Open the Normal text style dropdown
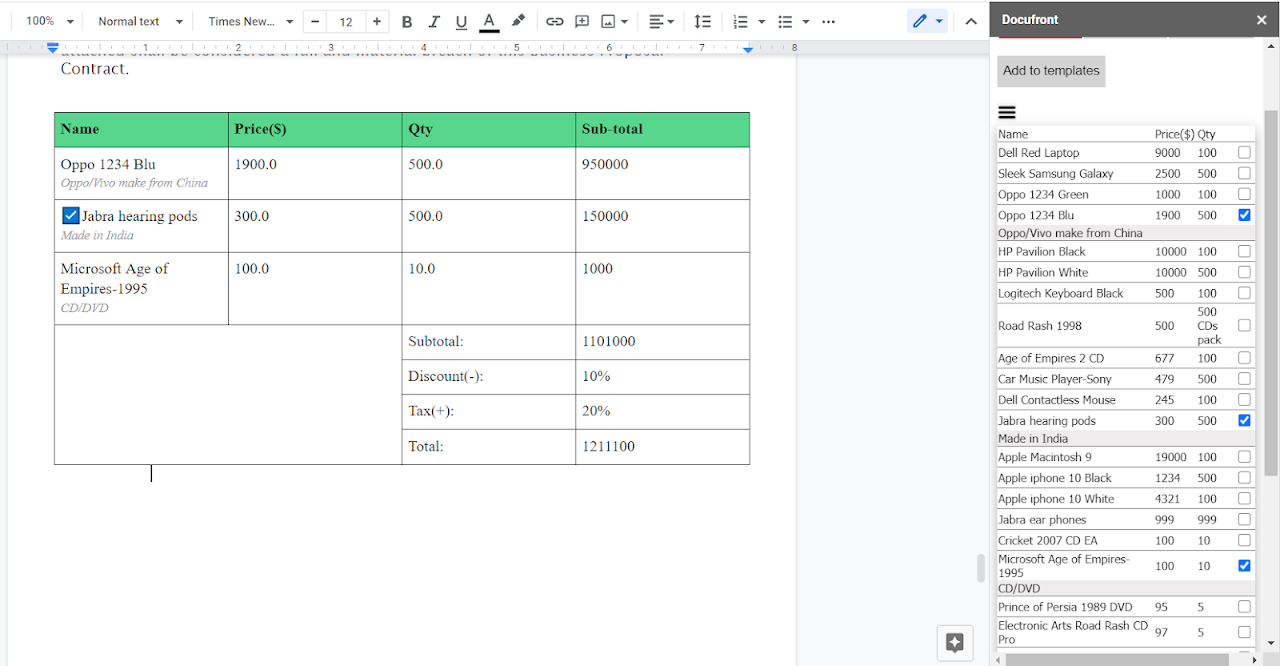The width and height of the screenshot is (1280, 666). pyautogui.click(x=140, y=21)
